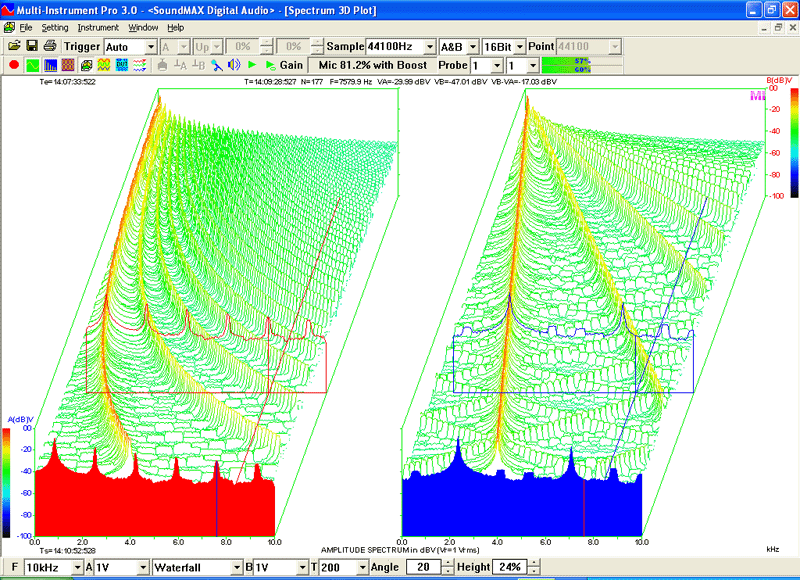The width and height of the screenshot is (800, 580).
Task: Click the microphone input icon
Action: 217,65
